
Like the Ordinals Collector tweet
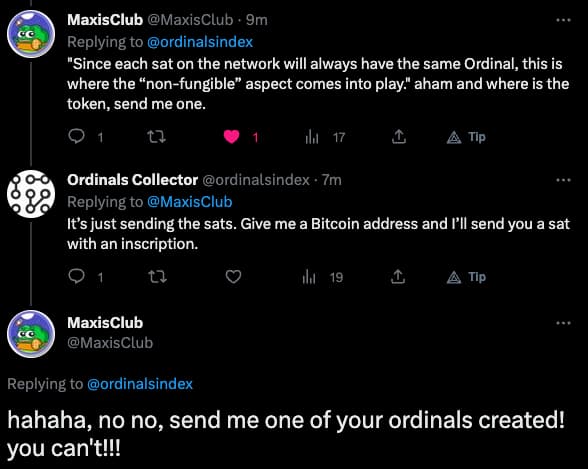click(233, 277)
